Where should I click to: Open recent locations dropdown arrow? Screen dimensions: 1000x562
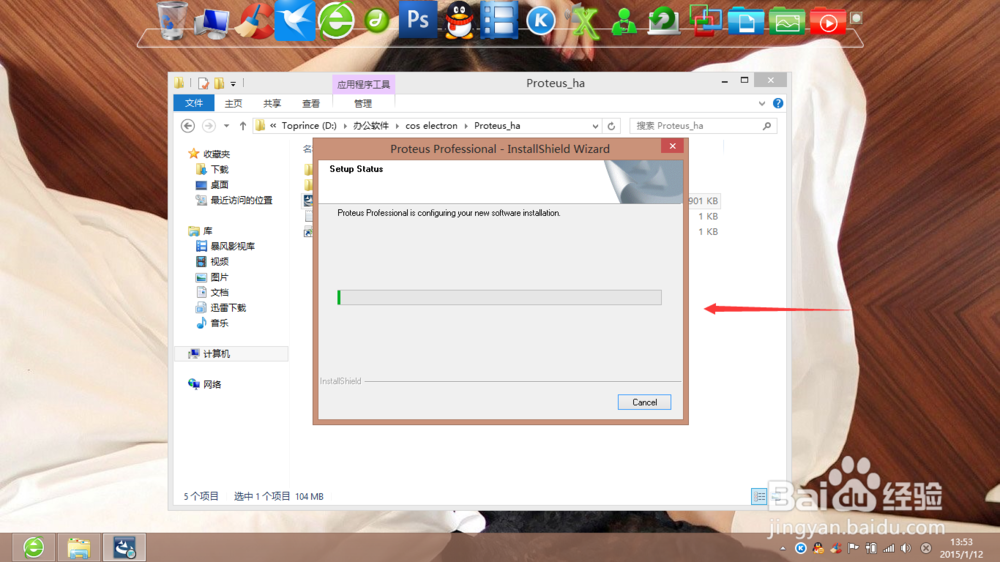226,126
